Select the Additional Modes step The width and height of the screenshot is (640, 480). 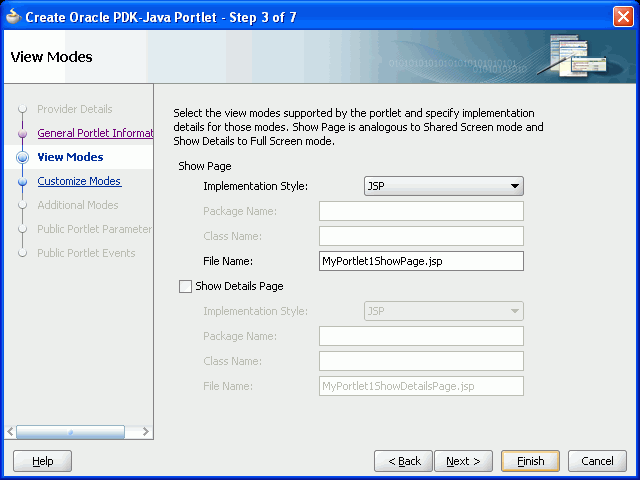[78, 205]
